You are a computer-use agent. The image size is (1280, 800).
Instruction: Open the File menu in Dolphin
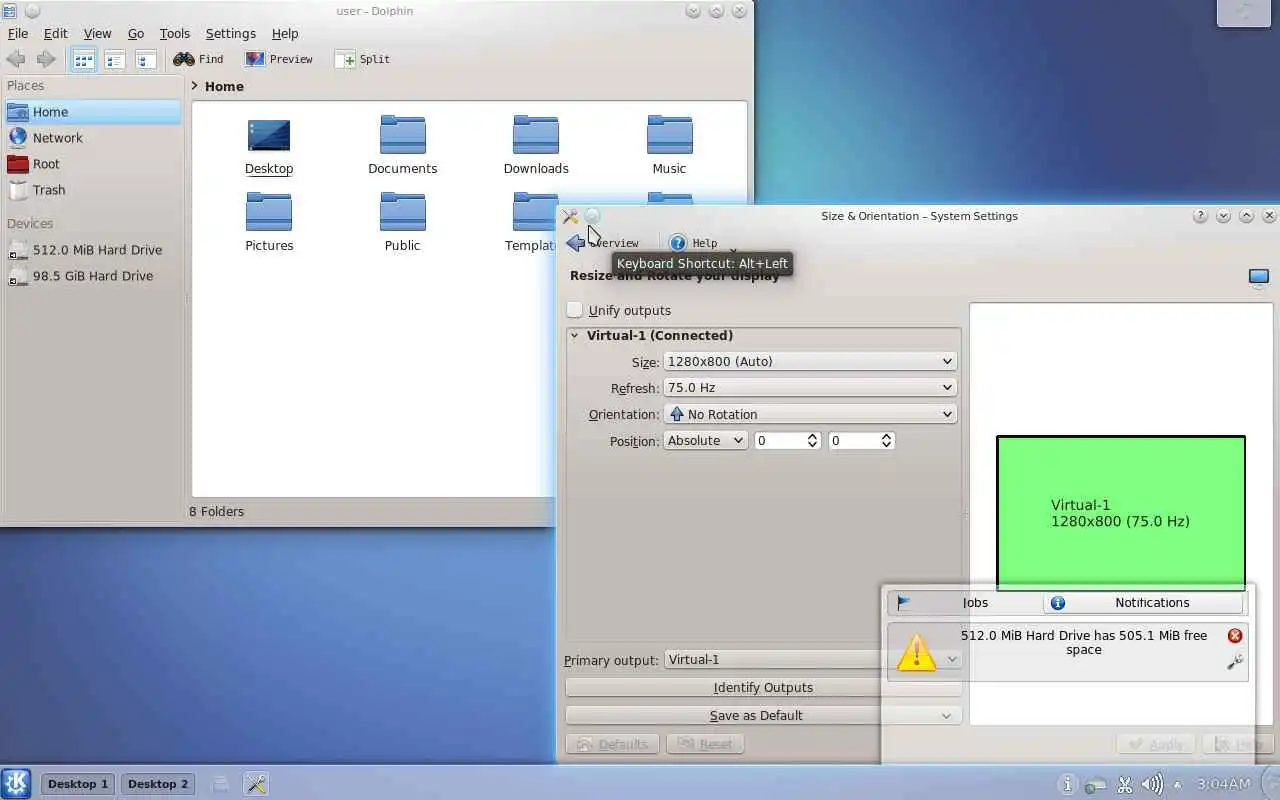click(x=18, y=33)
